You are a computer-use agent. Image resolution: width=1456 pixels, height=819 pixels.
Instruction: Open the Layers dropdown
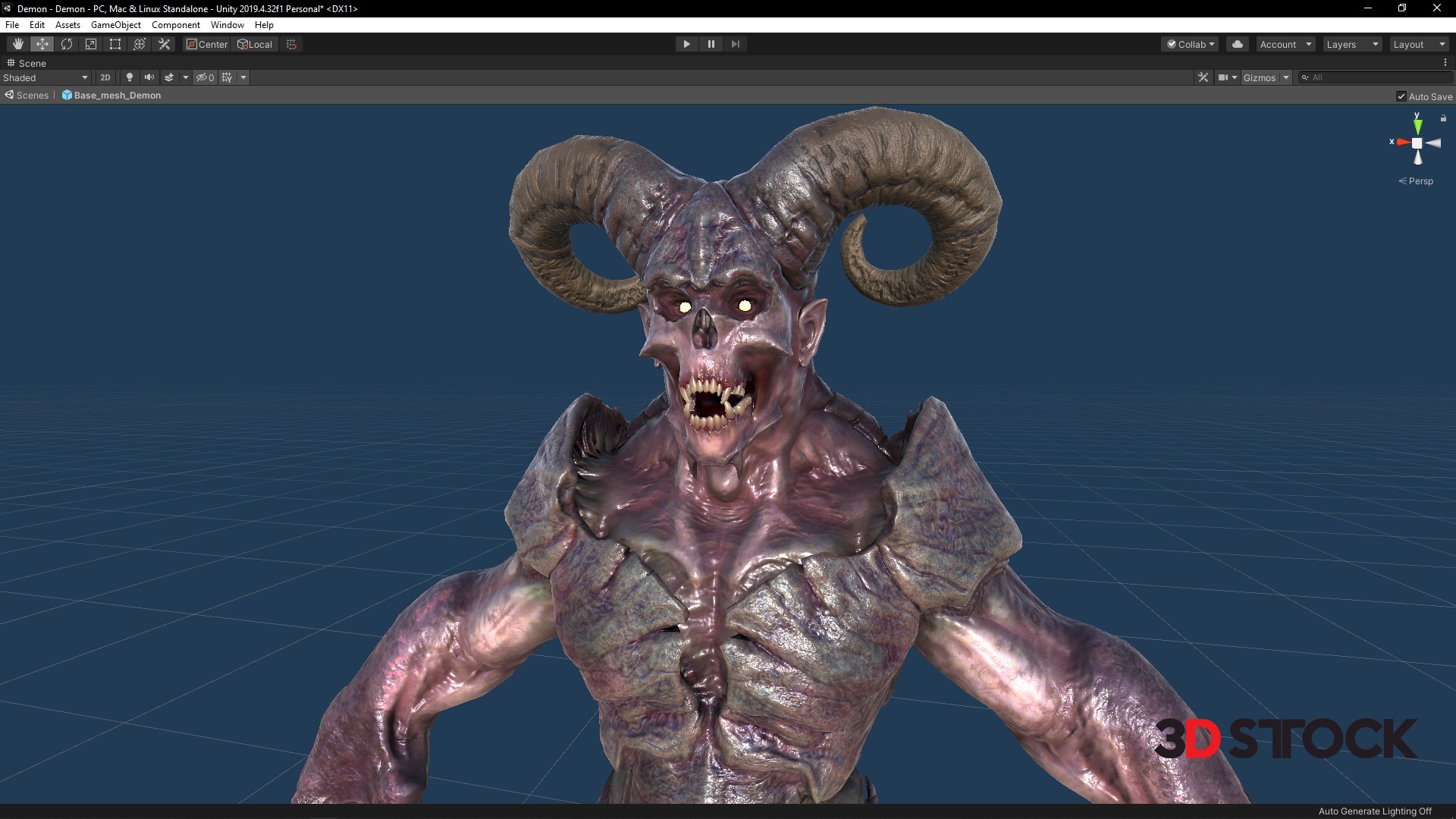pos(1352,44)
